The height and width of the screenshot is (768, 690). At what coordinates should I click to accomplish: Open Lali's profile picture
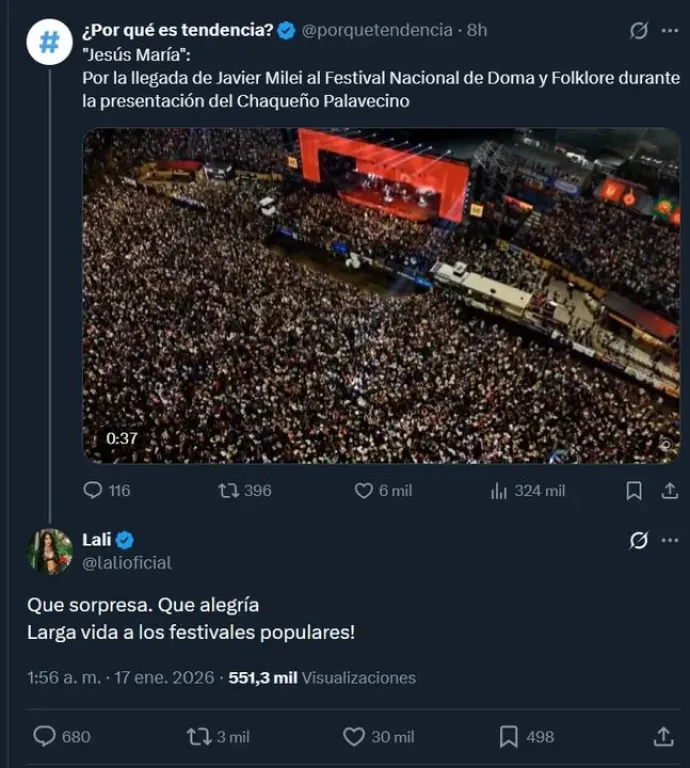pos(49,551)
